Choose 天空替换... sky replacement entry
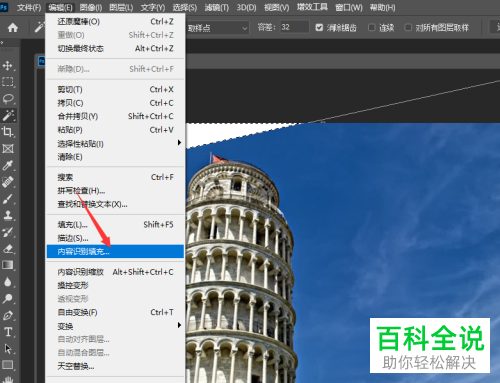500x383 pixels. 115,366
